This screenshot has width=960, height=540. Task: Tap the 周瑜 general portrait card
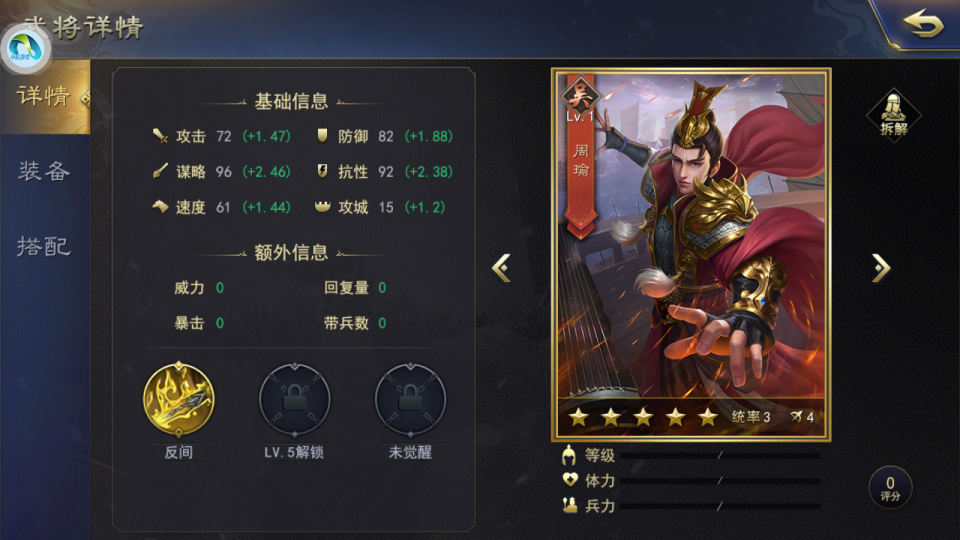(691, 254)
